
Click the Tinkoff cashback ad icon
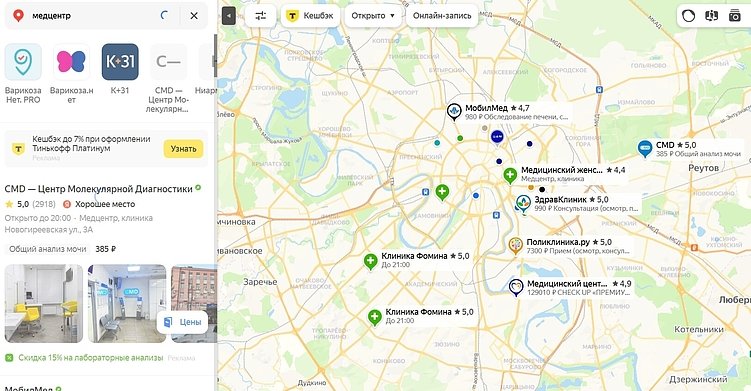(x=18, y=149)
